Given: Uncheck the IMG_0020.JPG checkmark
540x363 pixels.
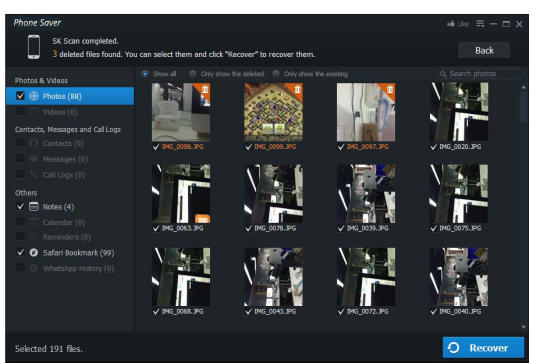Looking at the screenshot, I should tap(434, 147).
